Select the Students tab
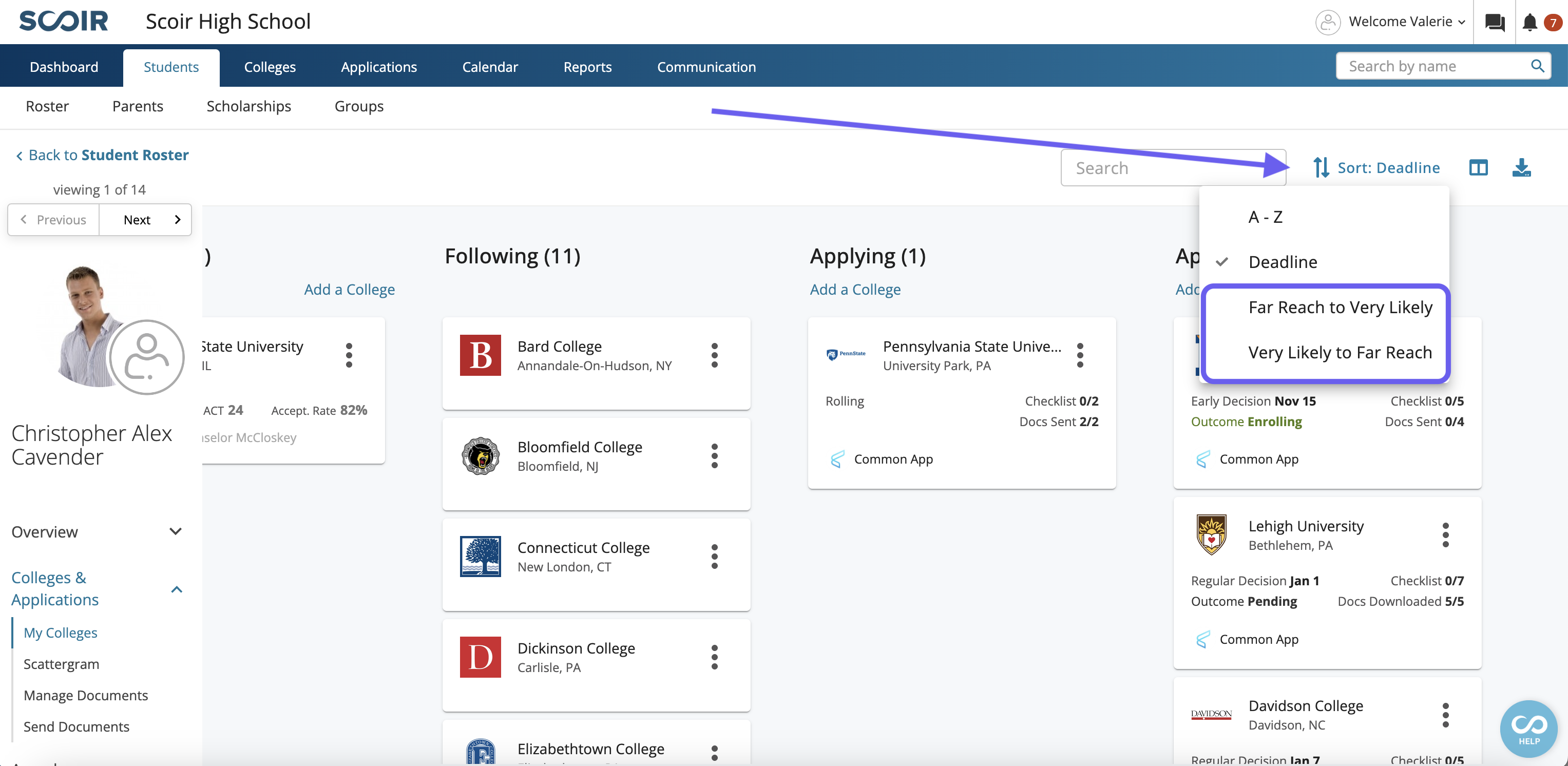This screenshot has width=1568, height=766. coord(171,68)
